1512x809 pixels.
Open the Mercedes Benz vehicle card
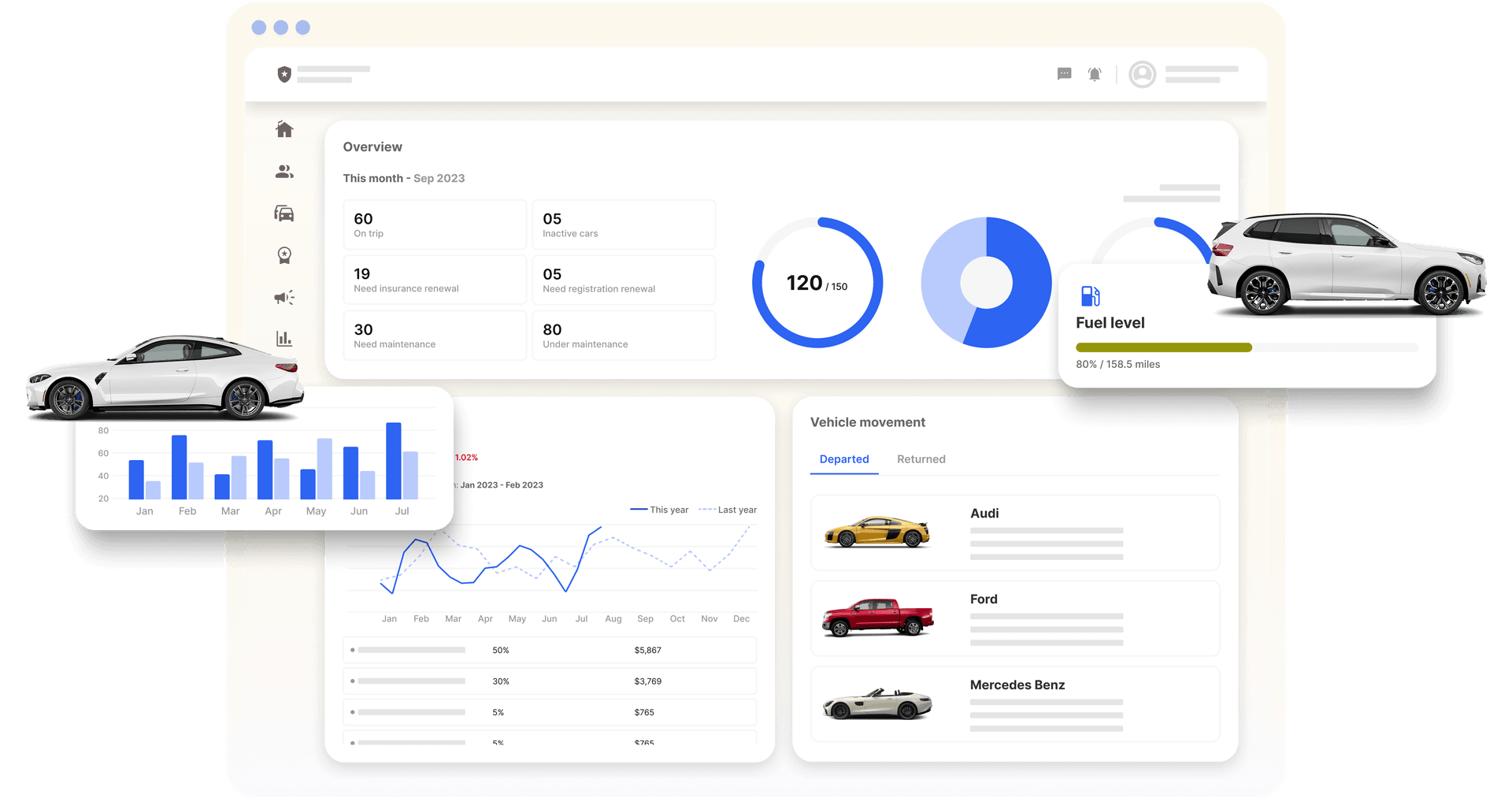pos(1014,704)
